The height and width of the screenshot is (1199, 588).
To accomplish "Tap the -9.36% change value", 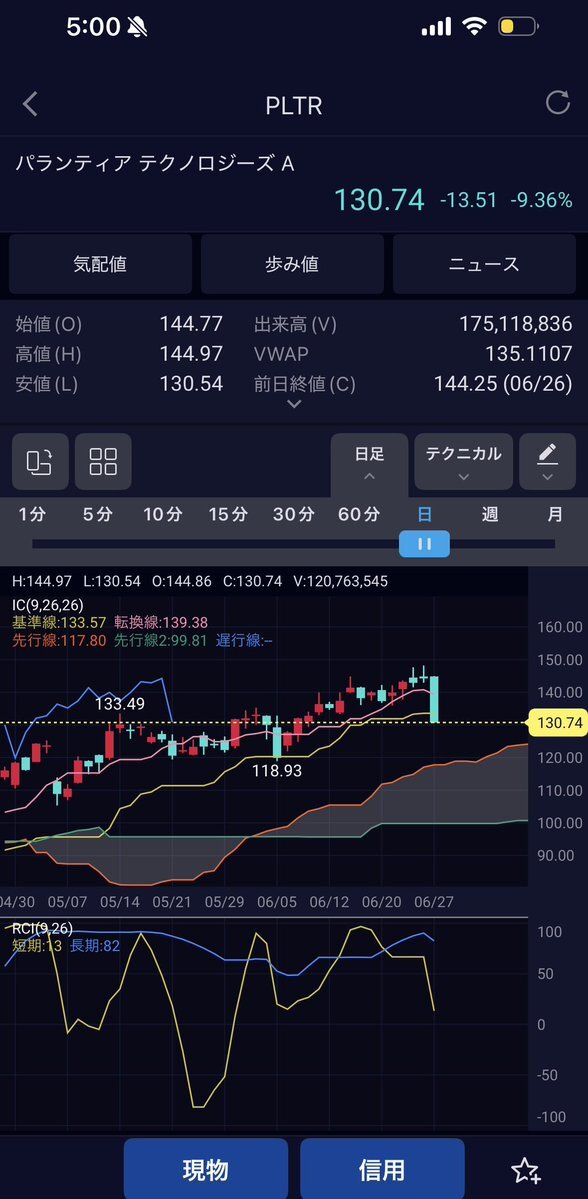I will 542,200.
